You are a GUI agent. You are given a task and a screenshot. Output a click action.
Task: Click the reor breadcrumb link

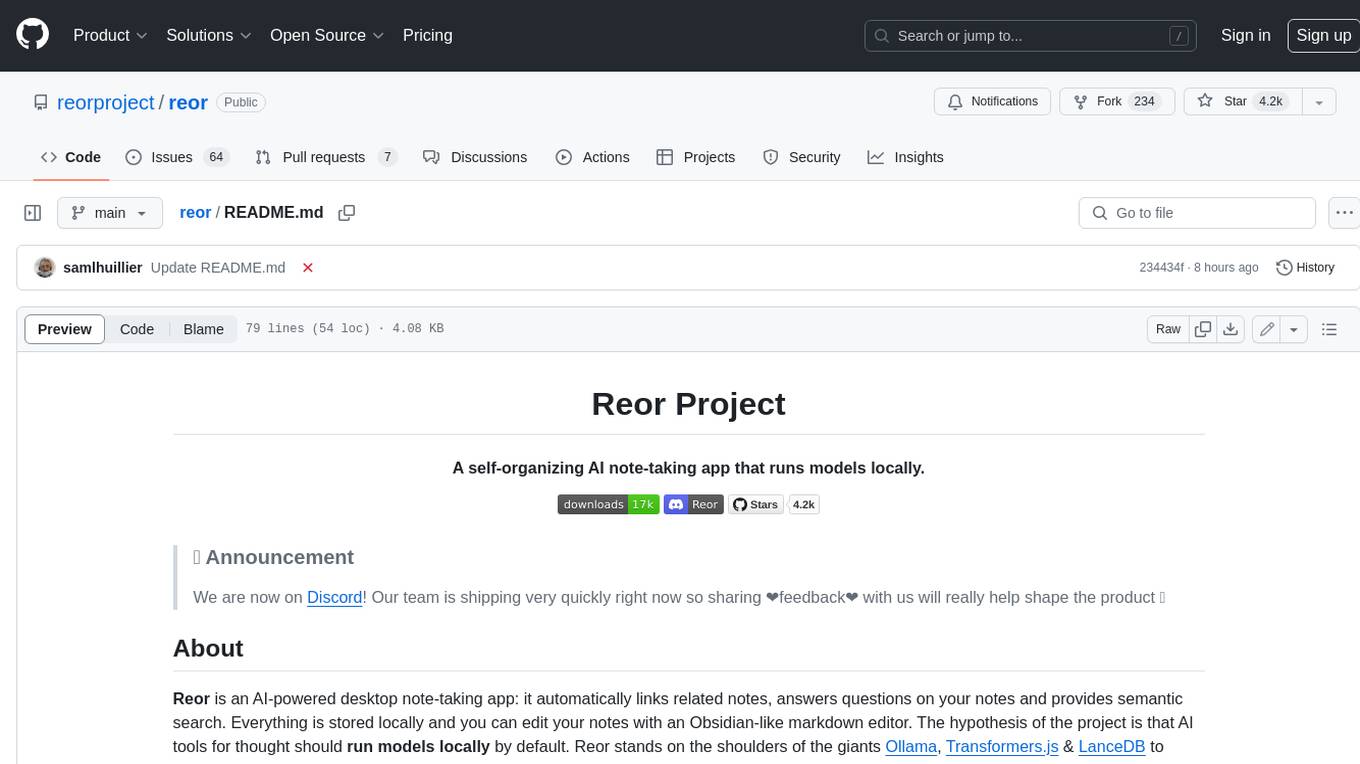coord(195,212)
